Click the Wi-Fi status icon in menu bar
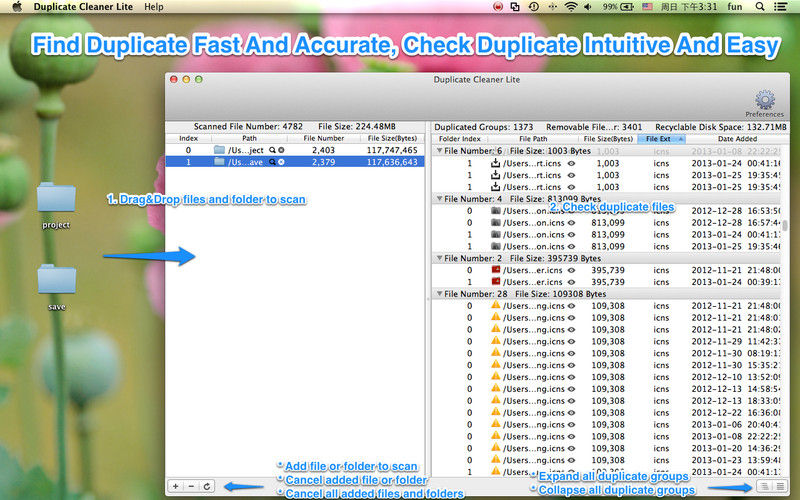 (571, 7)
